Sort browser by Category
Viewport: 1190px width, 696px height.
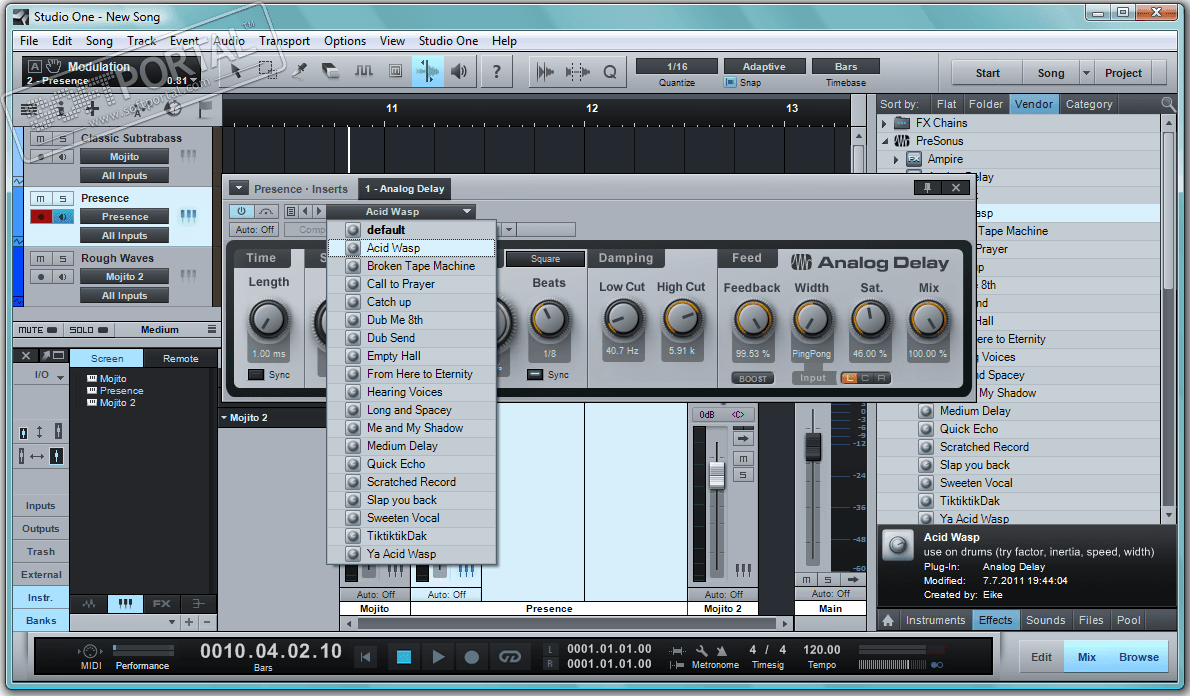click(1088, 104)
